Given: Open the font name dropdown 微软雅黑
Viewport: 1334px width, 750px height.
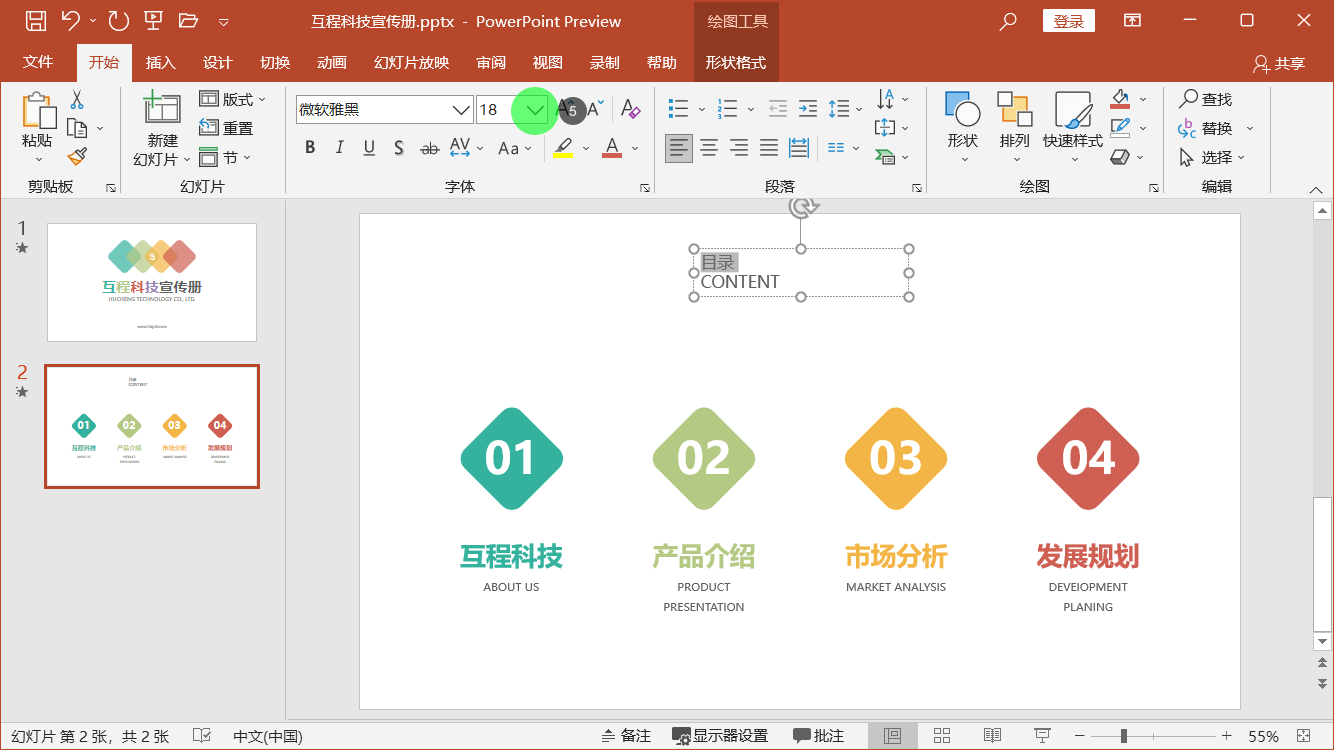Looking at the screenshot, I should (461, 110).
